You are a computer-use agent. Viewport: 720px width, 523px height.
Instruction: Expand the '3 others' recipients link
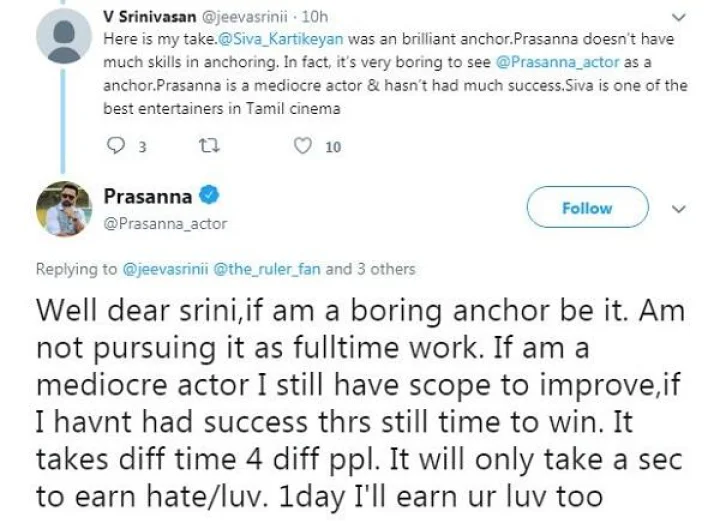[381, 268]
